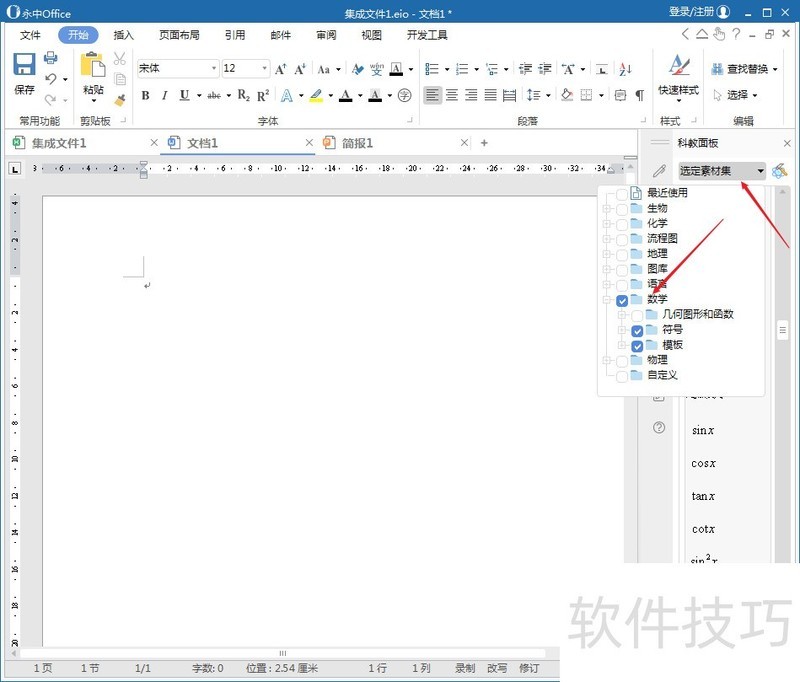Open the 查找替换 dropdown arrow
Image resolution: width=800 pixels, height=682 pixels.
tap(775, 69)
